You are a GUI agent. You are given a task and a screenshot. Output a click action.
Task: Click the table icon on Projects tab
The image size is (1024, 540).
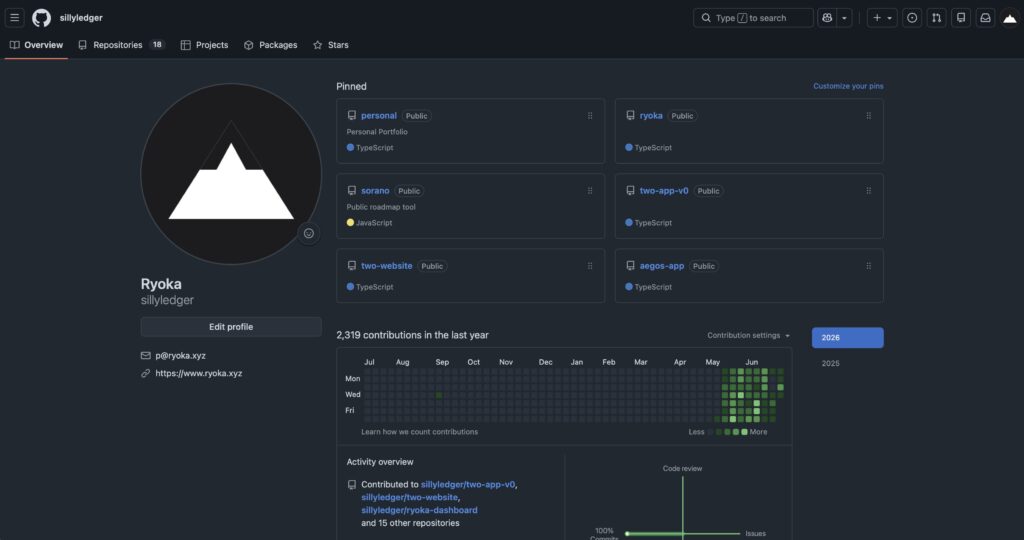coord(185,45)
